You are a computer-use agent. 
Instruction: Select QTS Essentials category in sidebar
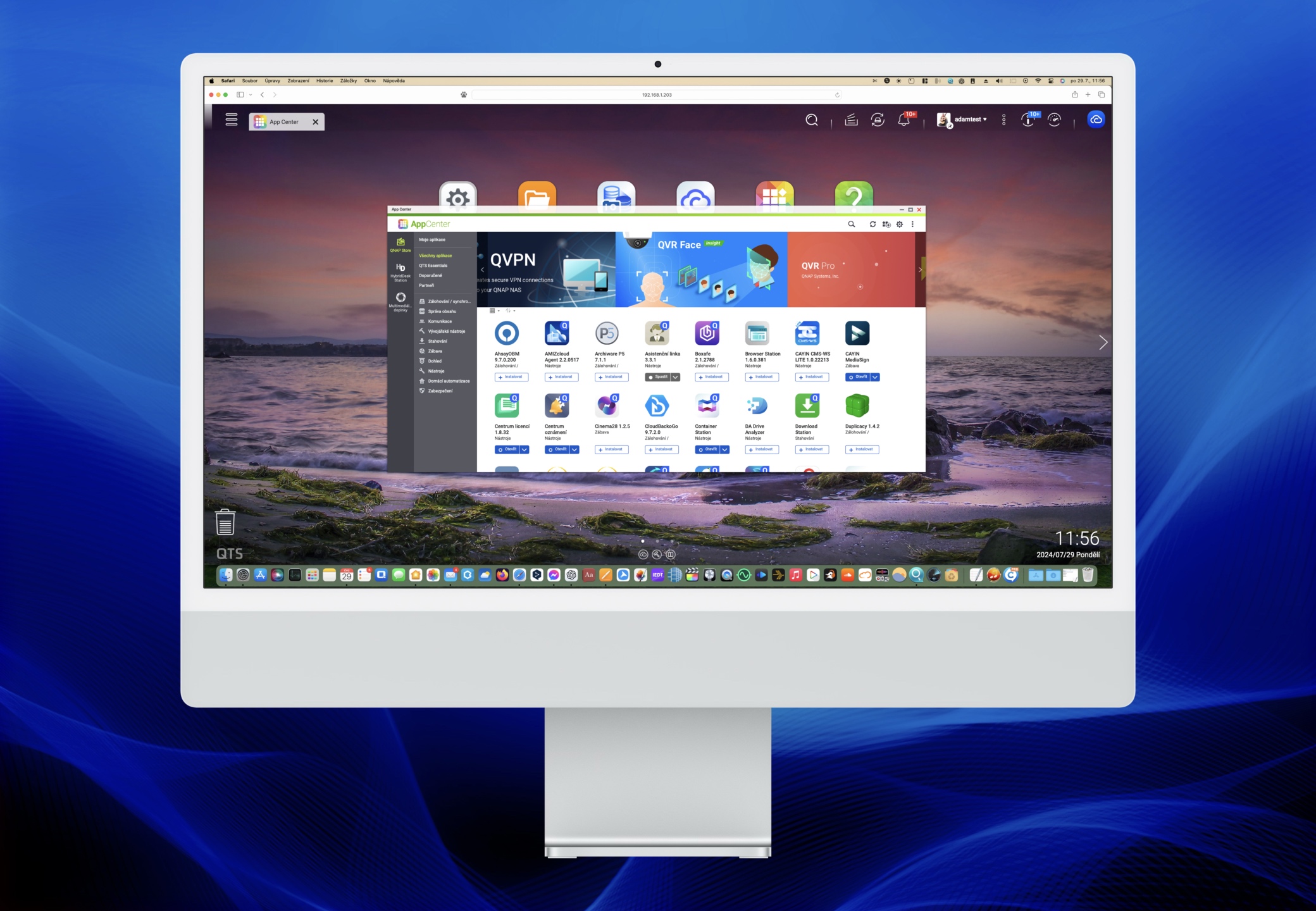pyautogui.click(x=433, y=266)
